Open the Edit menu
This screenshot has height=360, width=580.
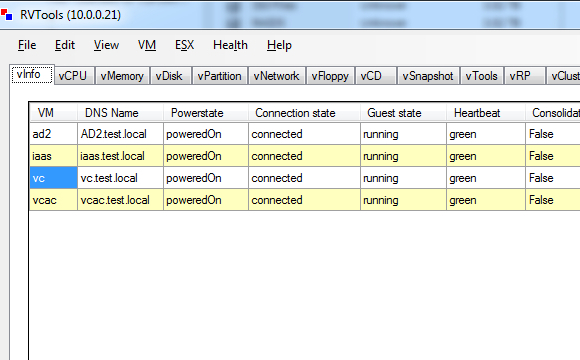pos(65,45)
